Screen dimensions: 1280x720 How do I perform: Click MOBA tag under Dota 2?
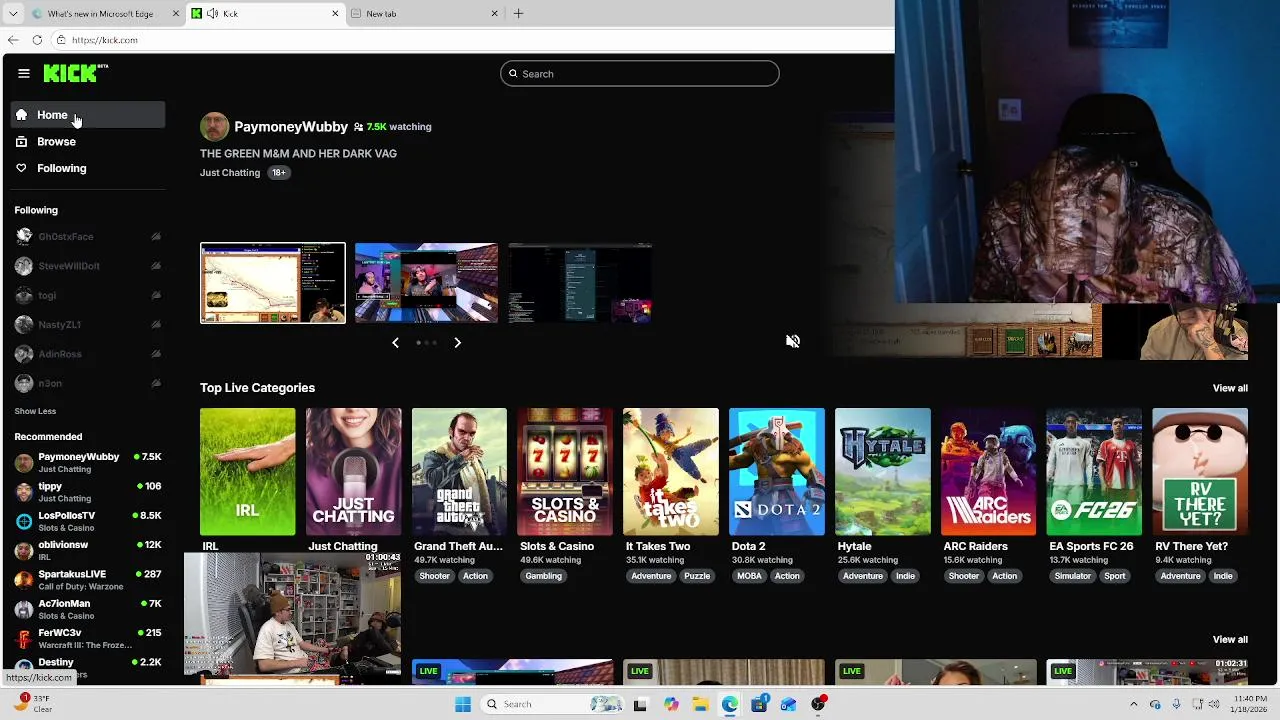[x=749, y=576]
